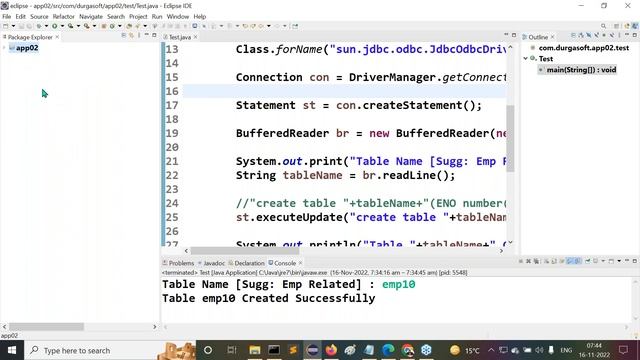The width and height of the screenshot is (640, 360).
Task: Open the Help menu
Action: pos(200,17)
